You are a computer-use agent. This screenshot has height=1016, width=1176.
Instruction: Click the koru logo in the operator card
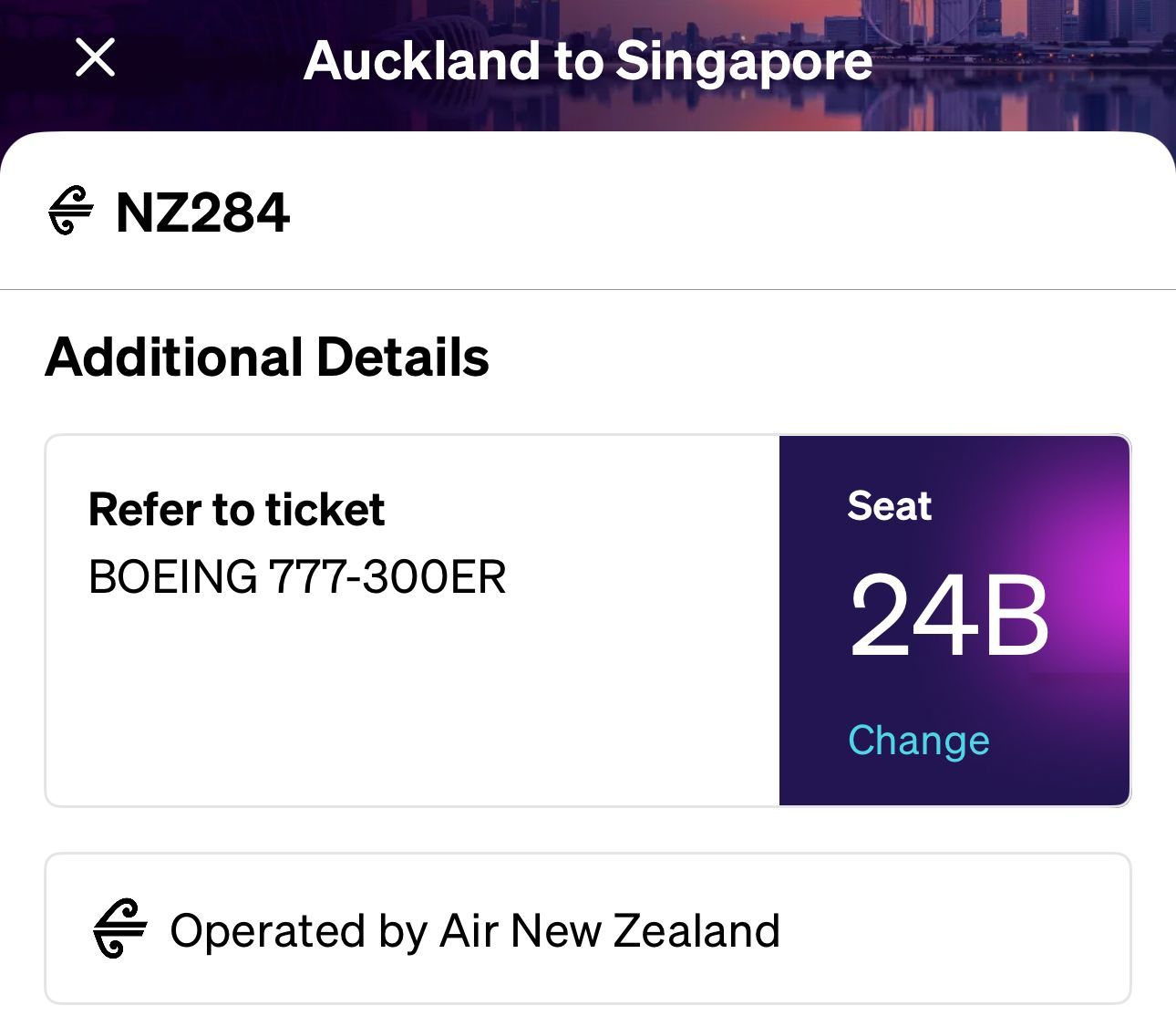[119, 929]
